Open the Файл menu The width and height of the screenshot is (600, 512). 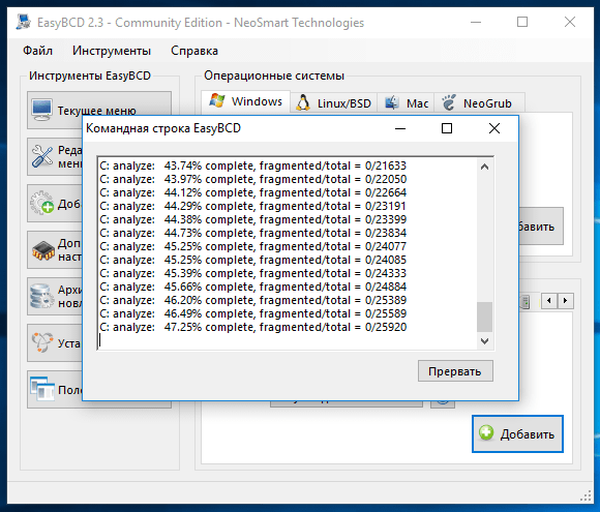coord(38,50)
